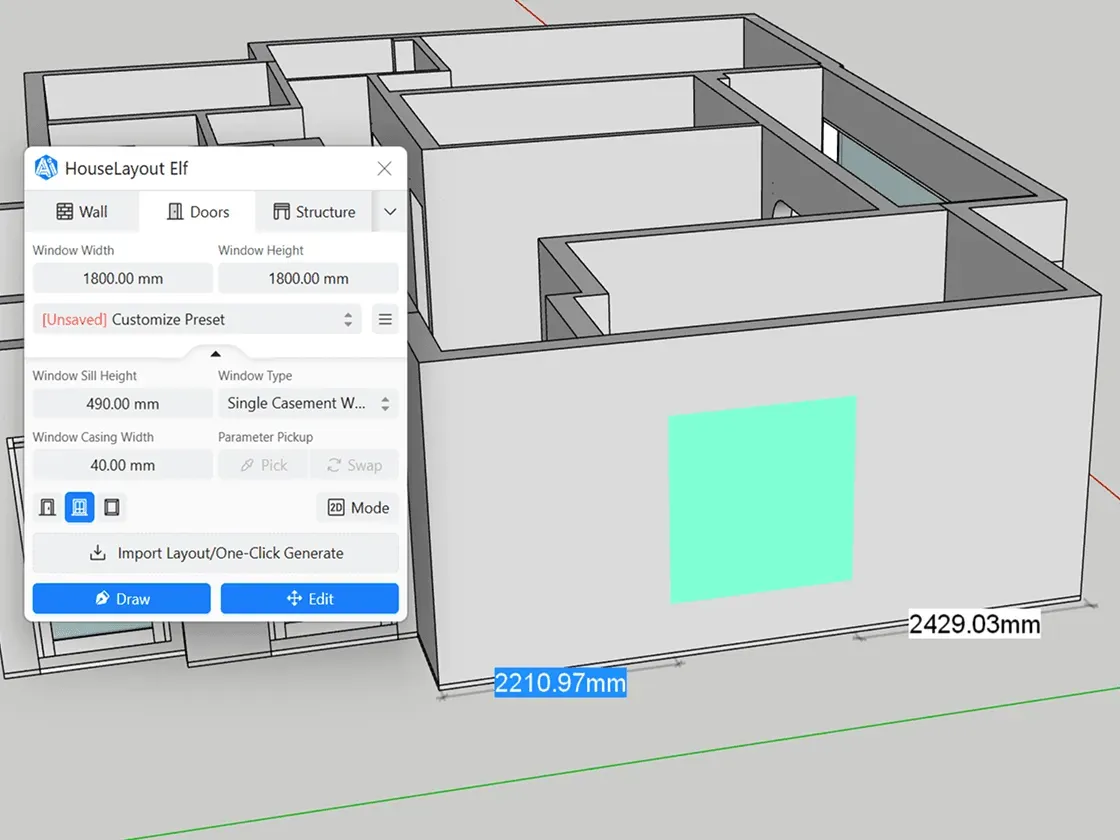Select the window type icon
The width and height of the screenshot is (1120, 840).
click(79, 507)
